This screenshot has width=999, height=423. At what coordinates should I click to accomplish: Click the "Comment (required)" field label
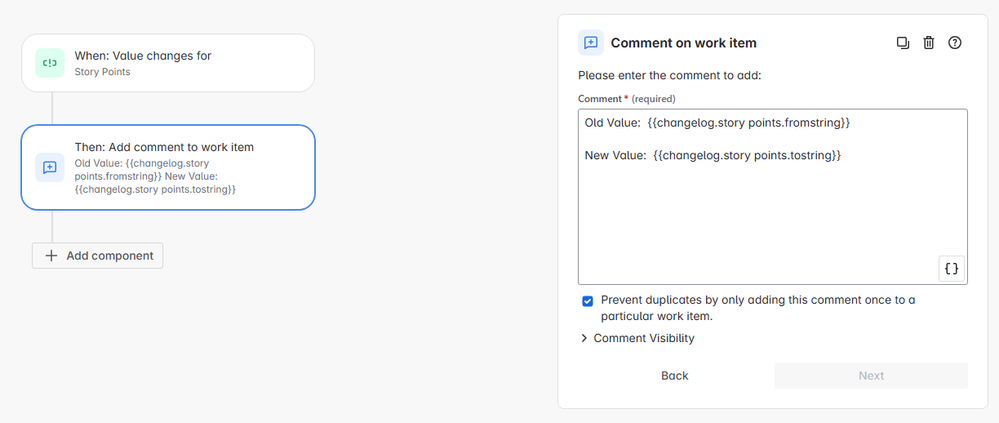627,99
